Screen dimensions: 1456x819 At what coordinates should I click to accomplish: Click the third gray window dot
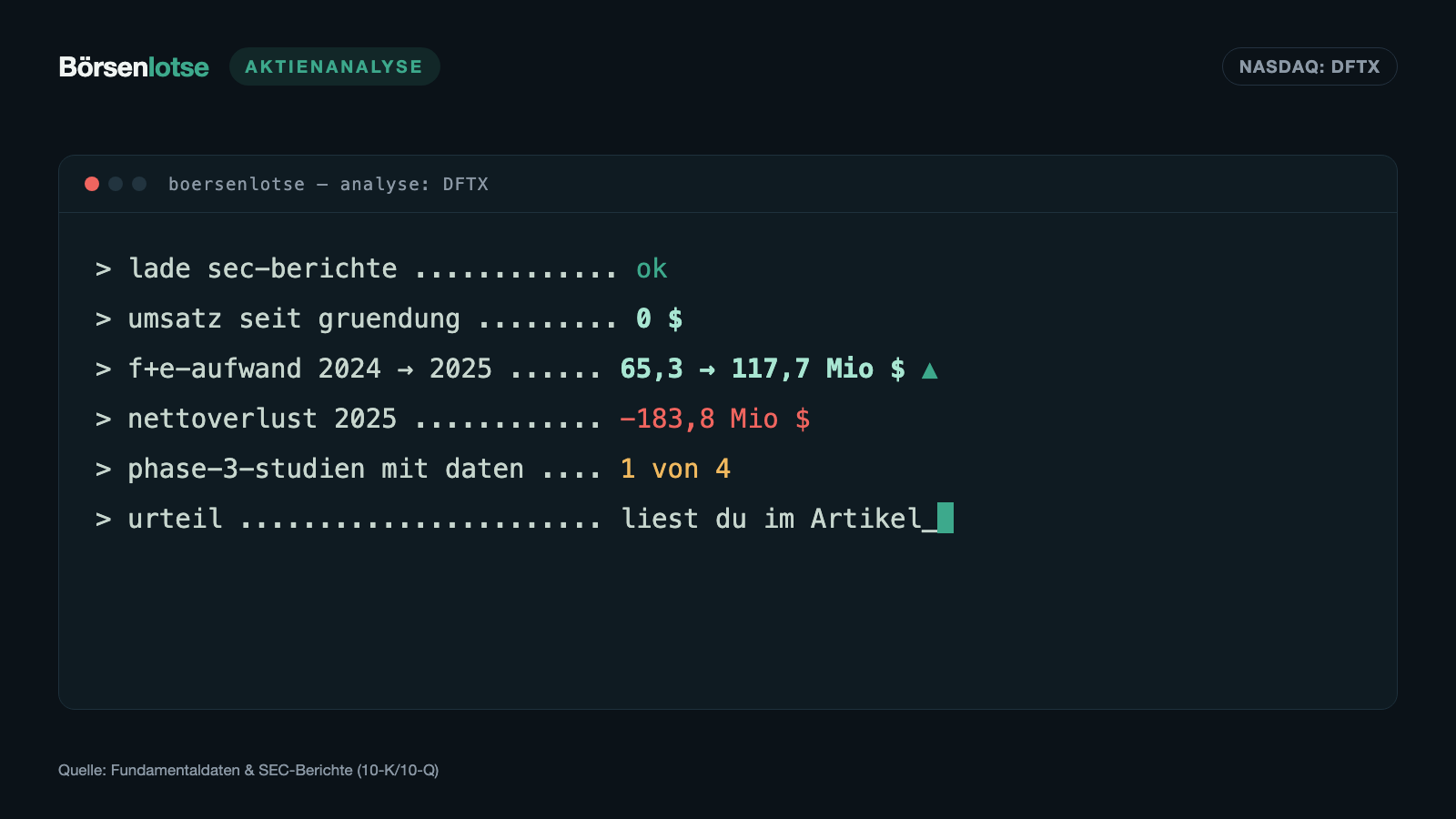click(139, 184)
